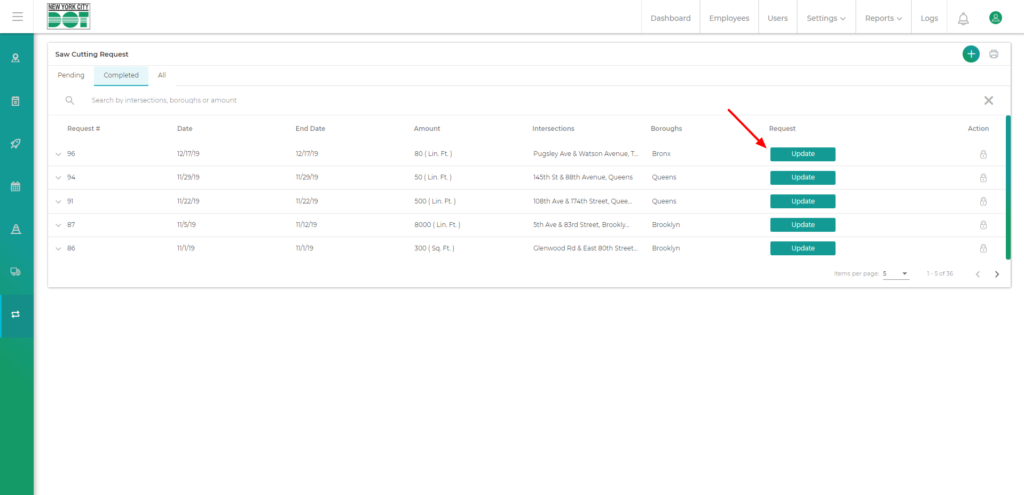Screen dimensions: 1024x495
Task: Open the hamburger menu
Action: click(x=17, y=17)
